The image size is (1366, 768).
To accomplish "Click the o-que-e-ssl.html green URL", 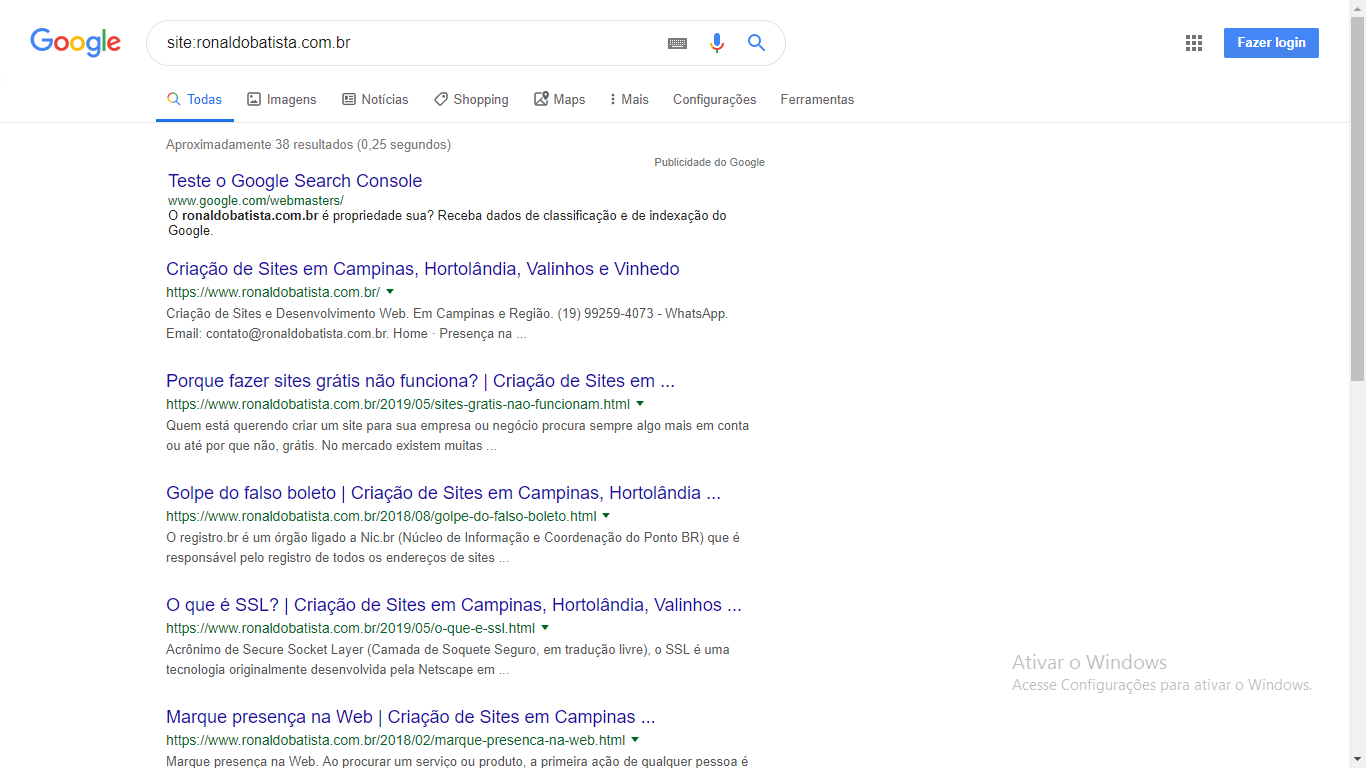I will point(350,628).
